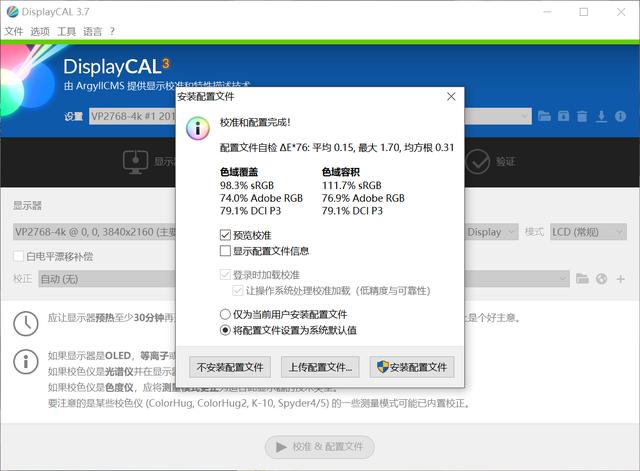This screenshot has height=471, width=640.
Task: Open the 显示 display monitor tab icon
Action: pos(136,162)
